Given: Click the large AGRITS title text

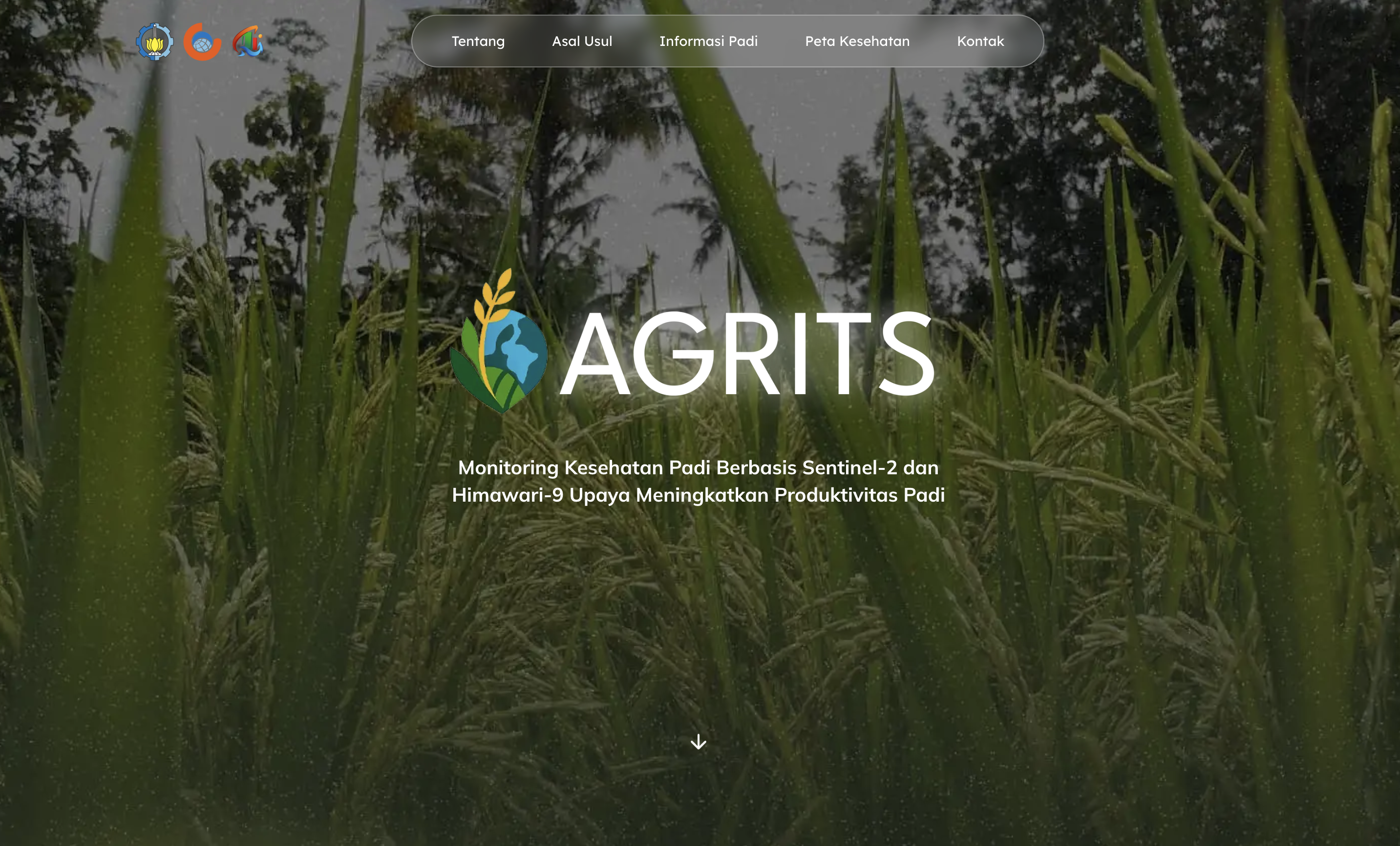Looking at the screenshot, I should click(x=747, y=354).
